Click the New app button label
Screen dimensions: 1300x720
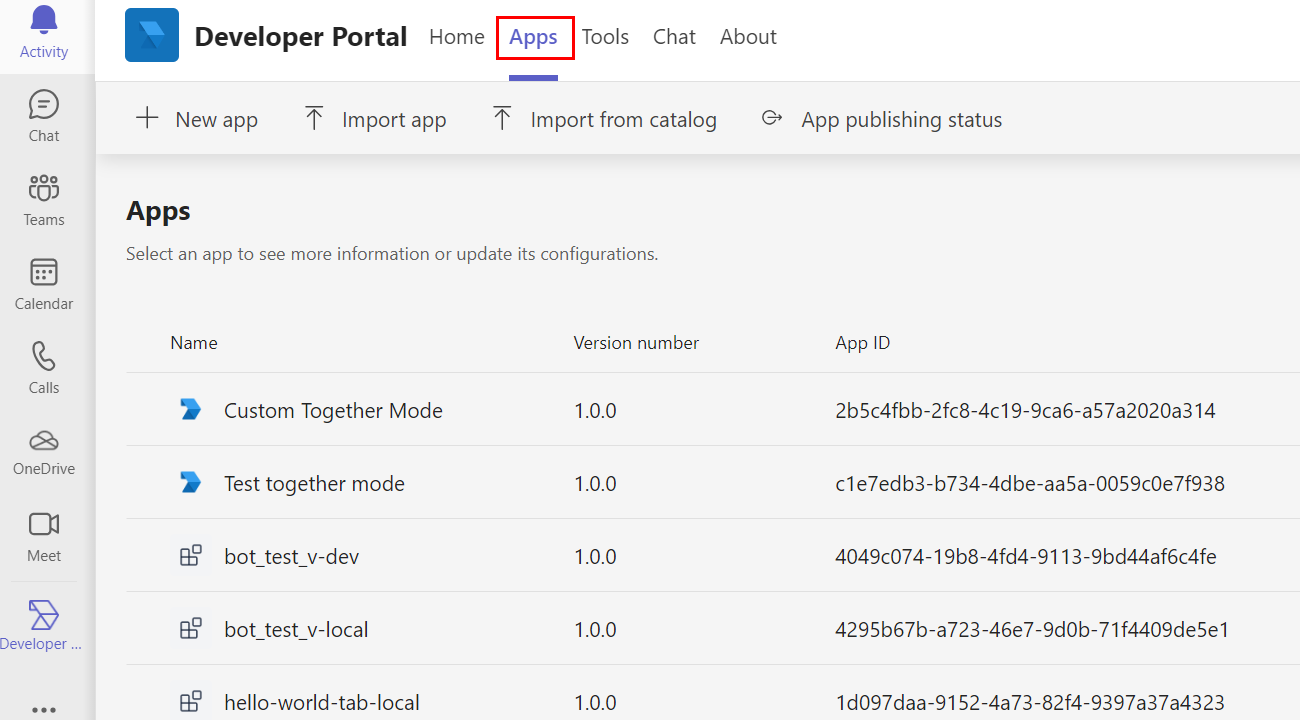coord(216,120)
